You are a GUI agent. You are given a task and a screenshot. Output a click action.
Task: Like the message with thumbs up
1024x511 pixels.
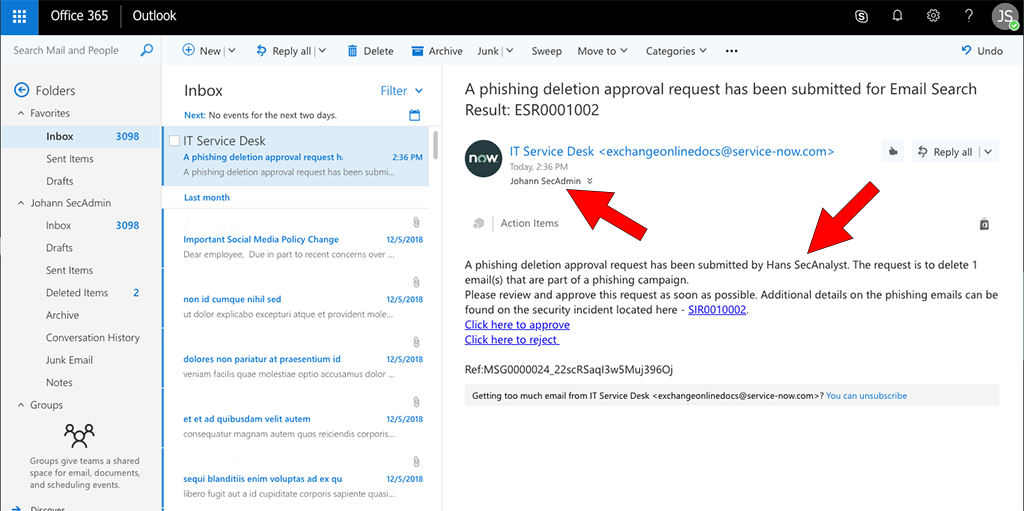tap(893, 152)
